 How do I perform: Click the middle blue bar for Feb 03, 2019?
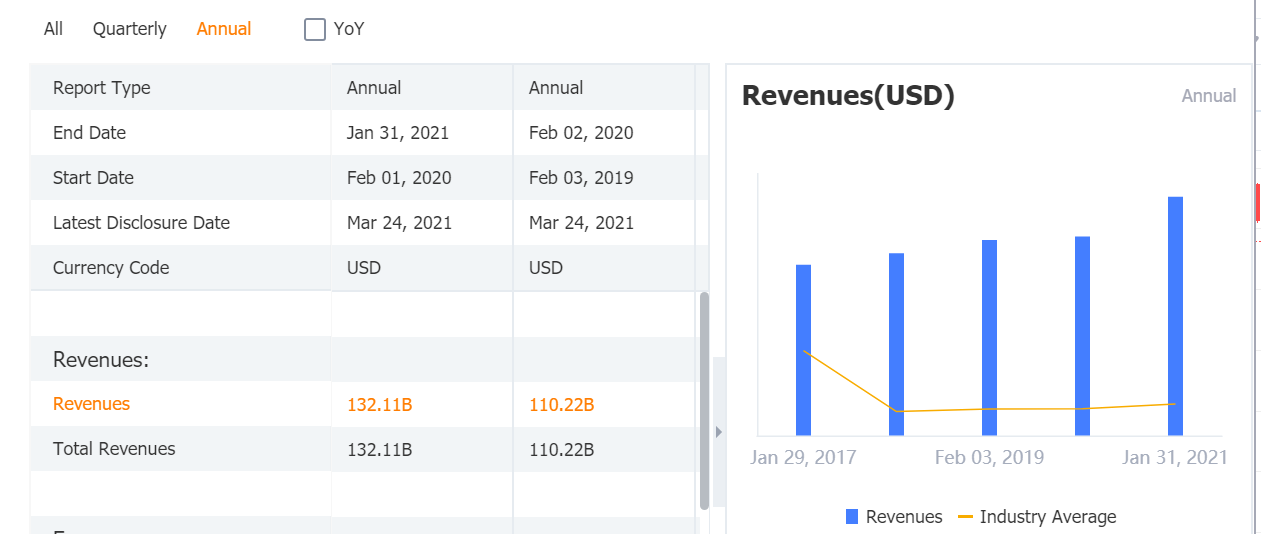(x=989, y=338)
